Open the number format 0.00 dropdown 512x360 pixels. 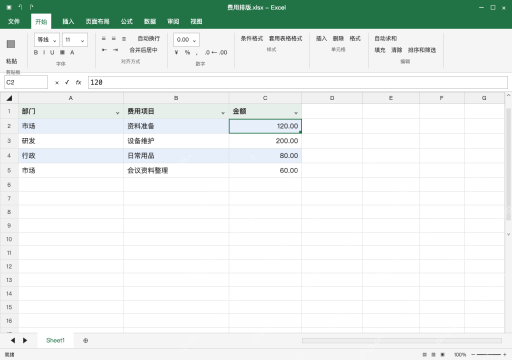click(x=186, y=40)
